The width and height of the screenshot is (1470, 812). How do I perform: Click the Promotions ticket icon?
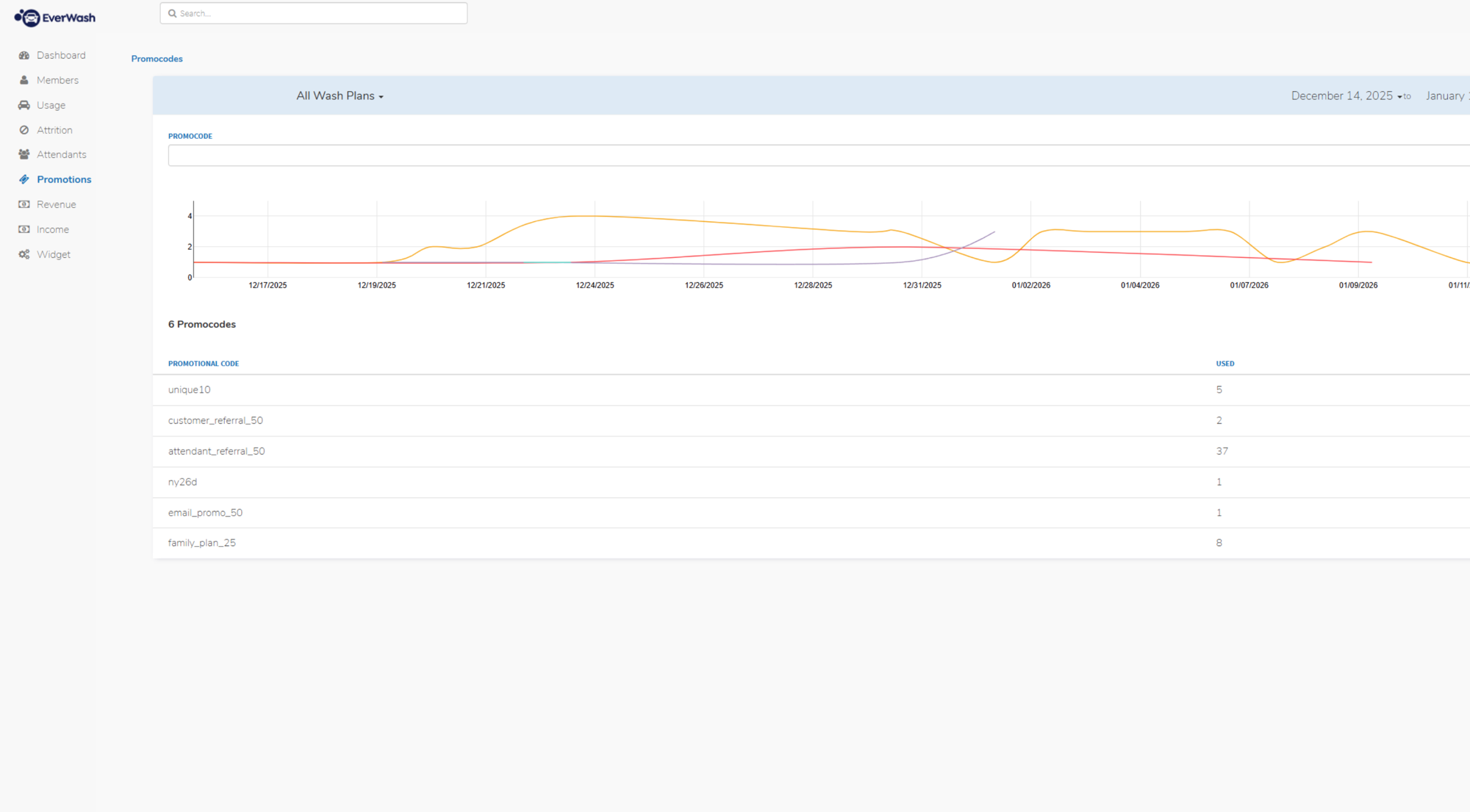(x=24, y=179)
